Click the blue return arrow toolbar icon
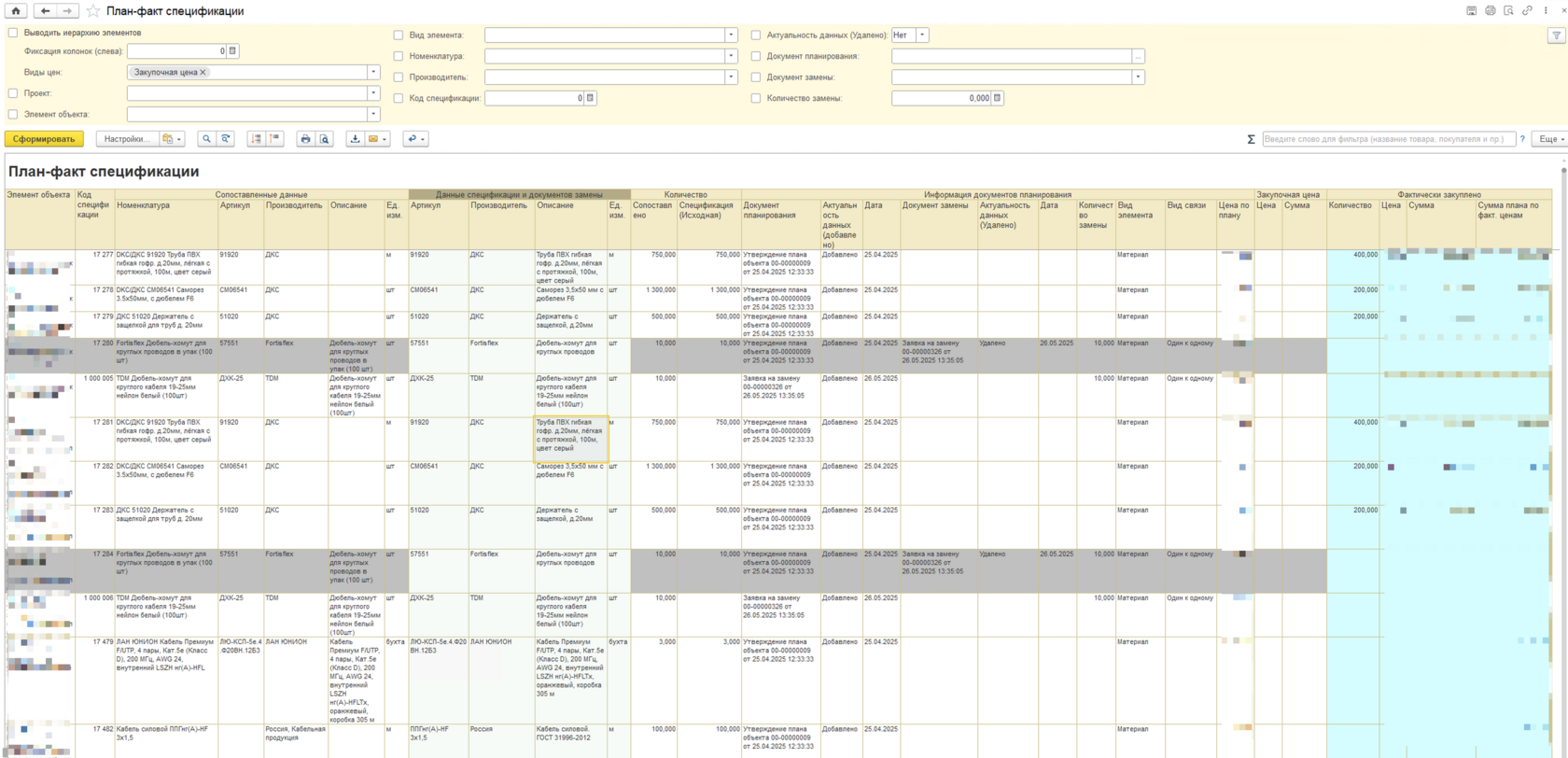 click(x=415, y=139)
